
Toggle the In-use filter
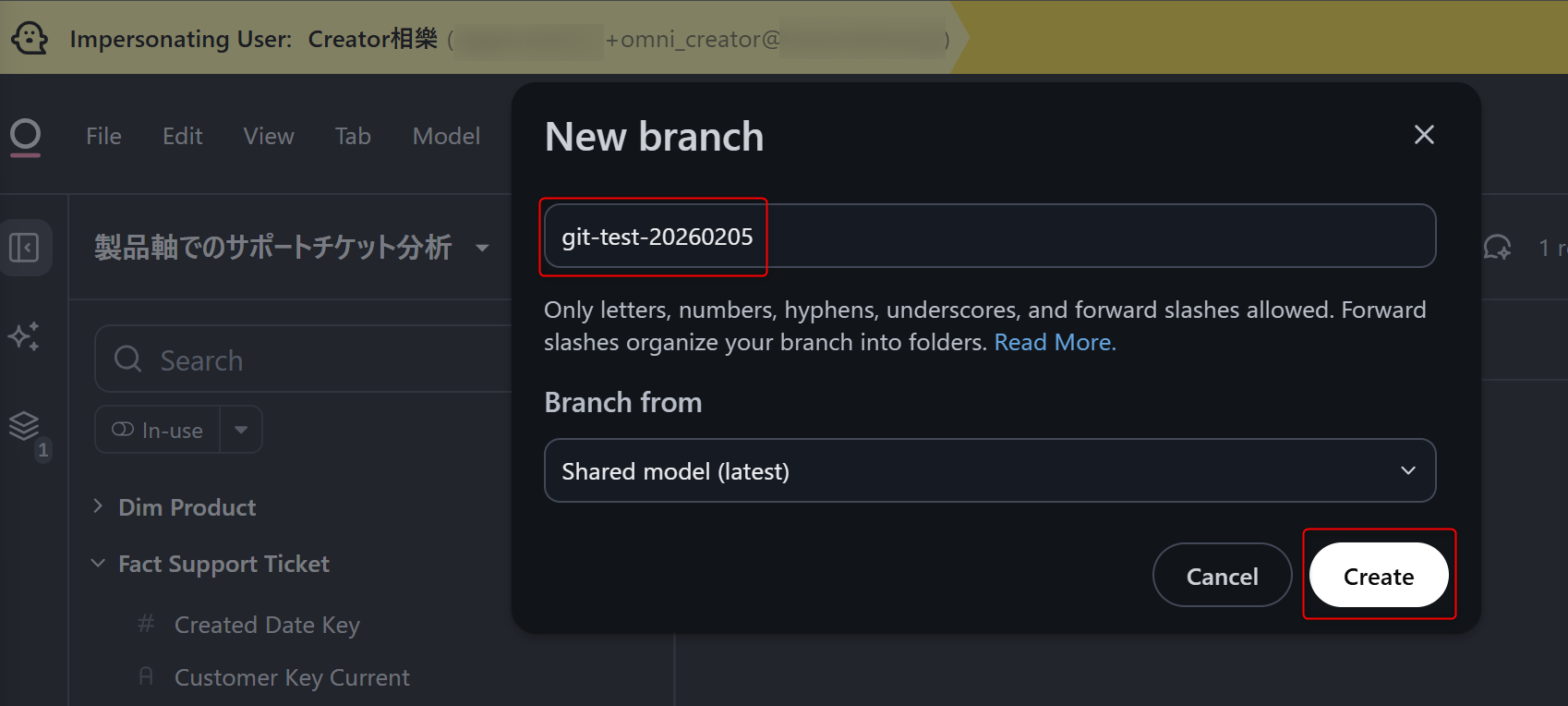click(158, 430)
